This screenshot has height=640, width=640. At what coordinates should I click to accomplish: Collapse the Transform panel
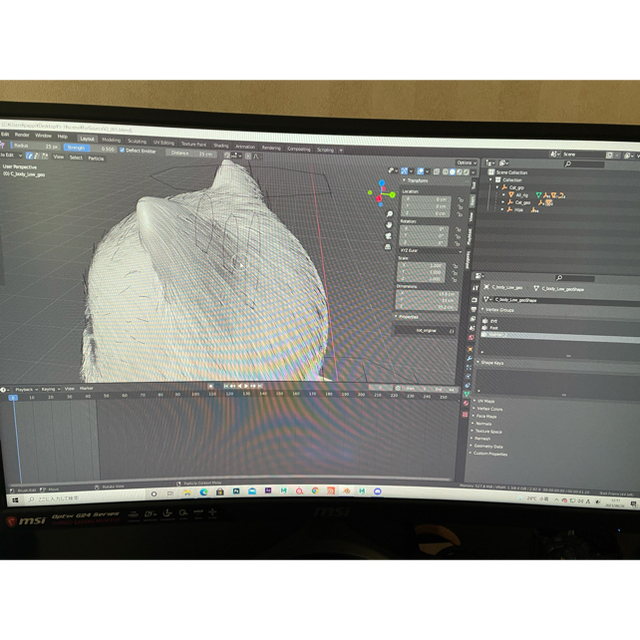click(x=404, y=180)
